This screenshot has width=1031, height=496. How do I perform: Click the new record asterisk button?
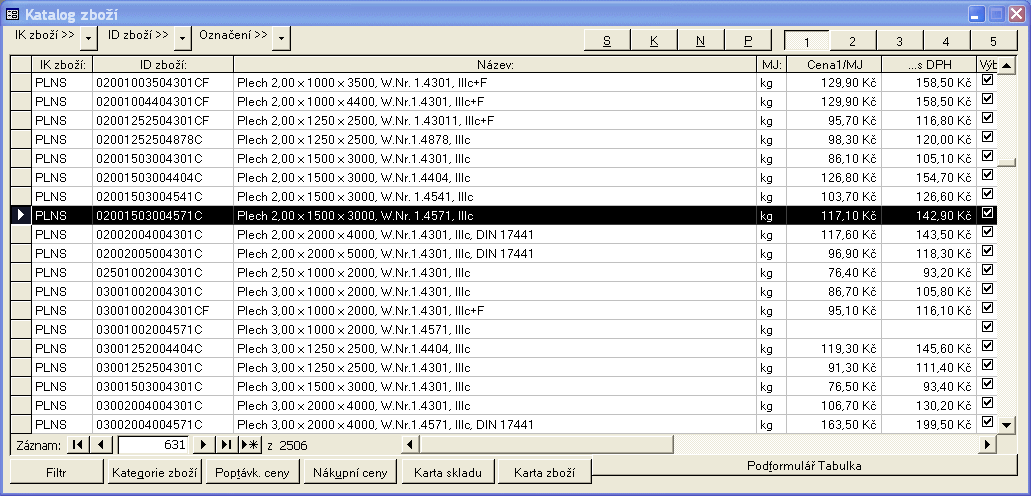(x=250, y=444)
